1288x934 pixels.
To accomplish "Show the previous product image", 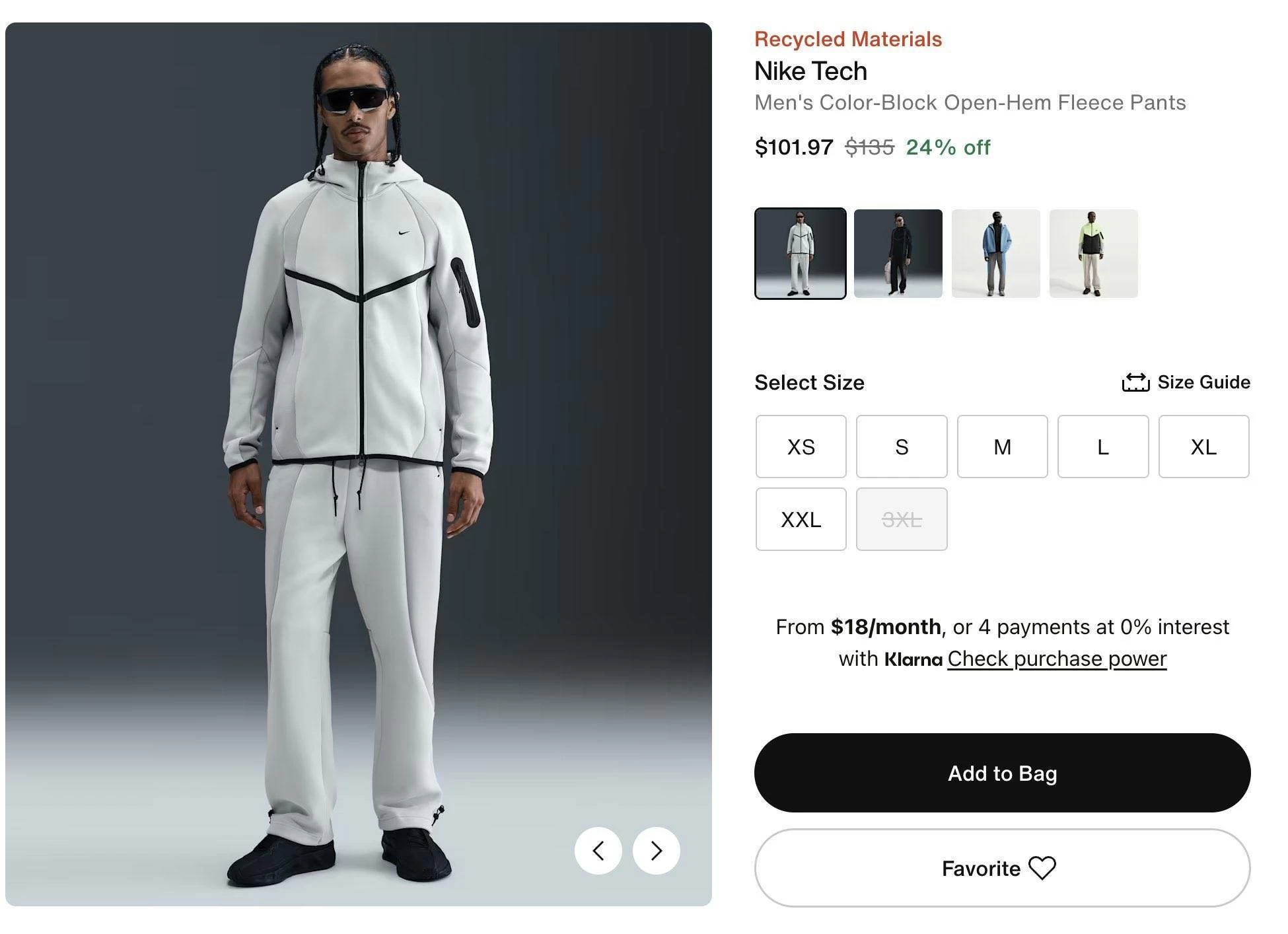I will [x=598, y=851].
